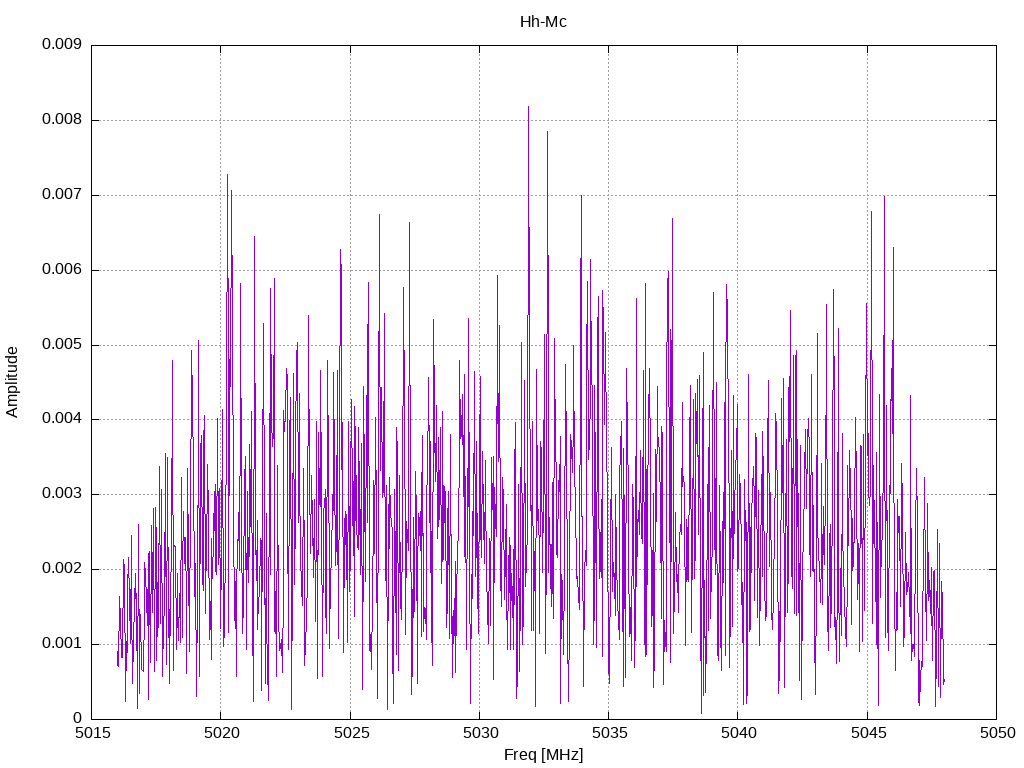
Task: Click y-axis tick label 0.008
Action: (62, 120)
